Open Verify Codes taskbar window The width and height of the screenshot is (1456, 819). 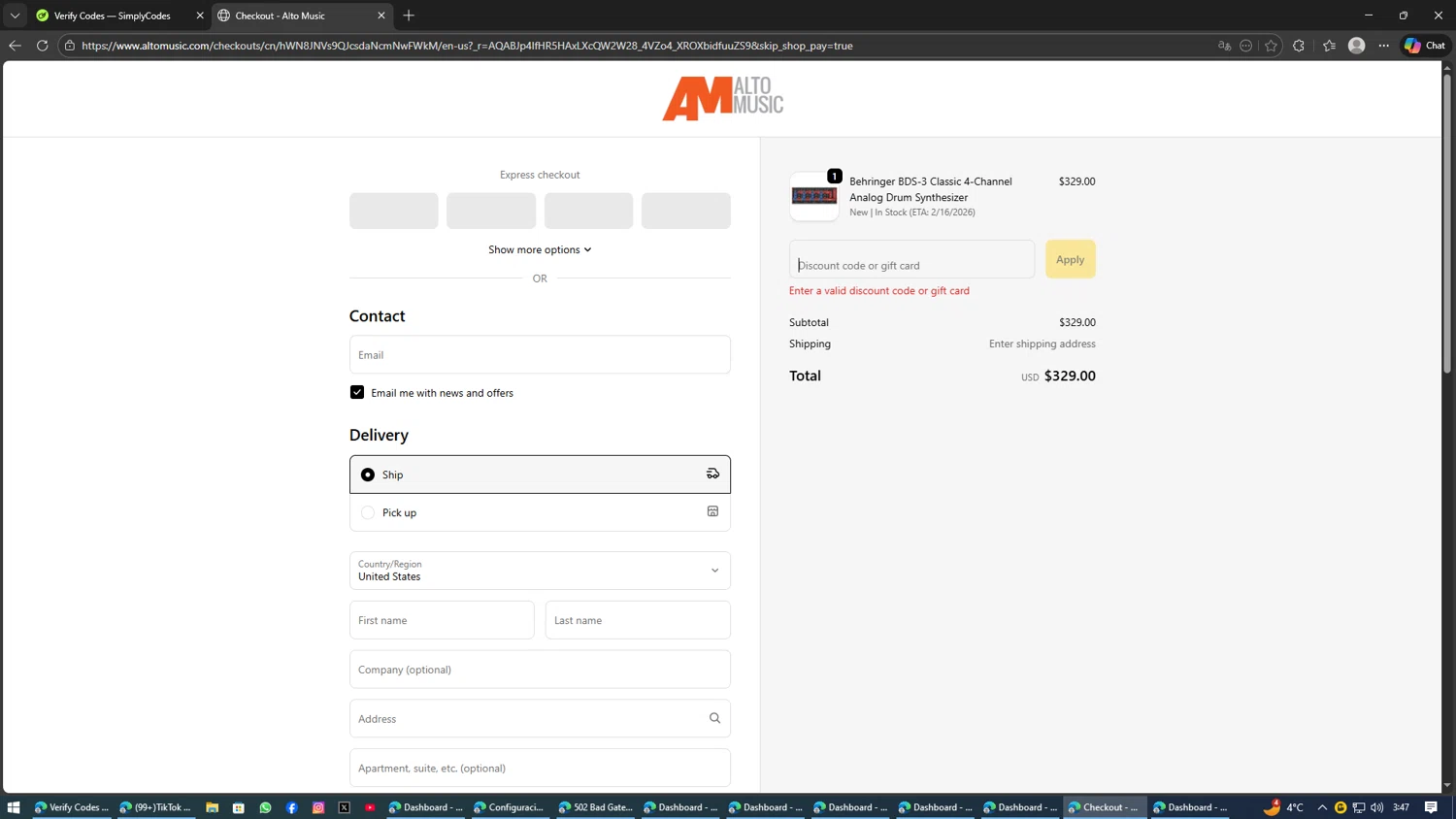[x=71, y=807]
